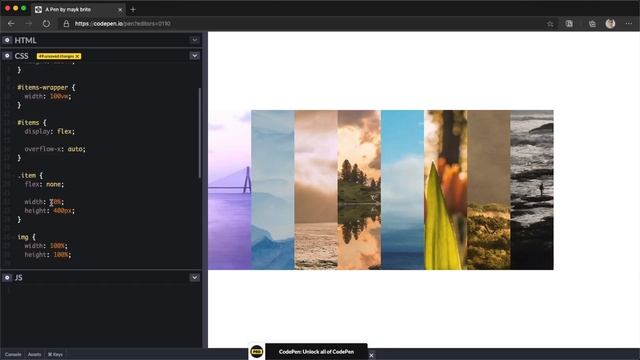Go forward in browser
Image resolution: width=640 pixels, height=360 pixels.
point(29,24)
